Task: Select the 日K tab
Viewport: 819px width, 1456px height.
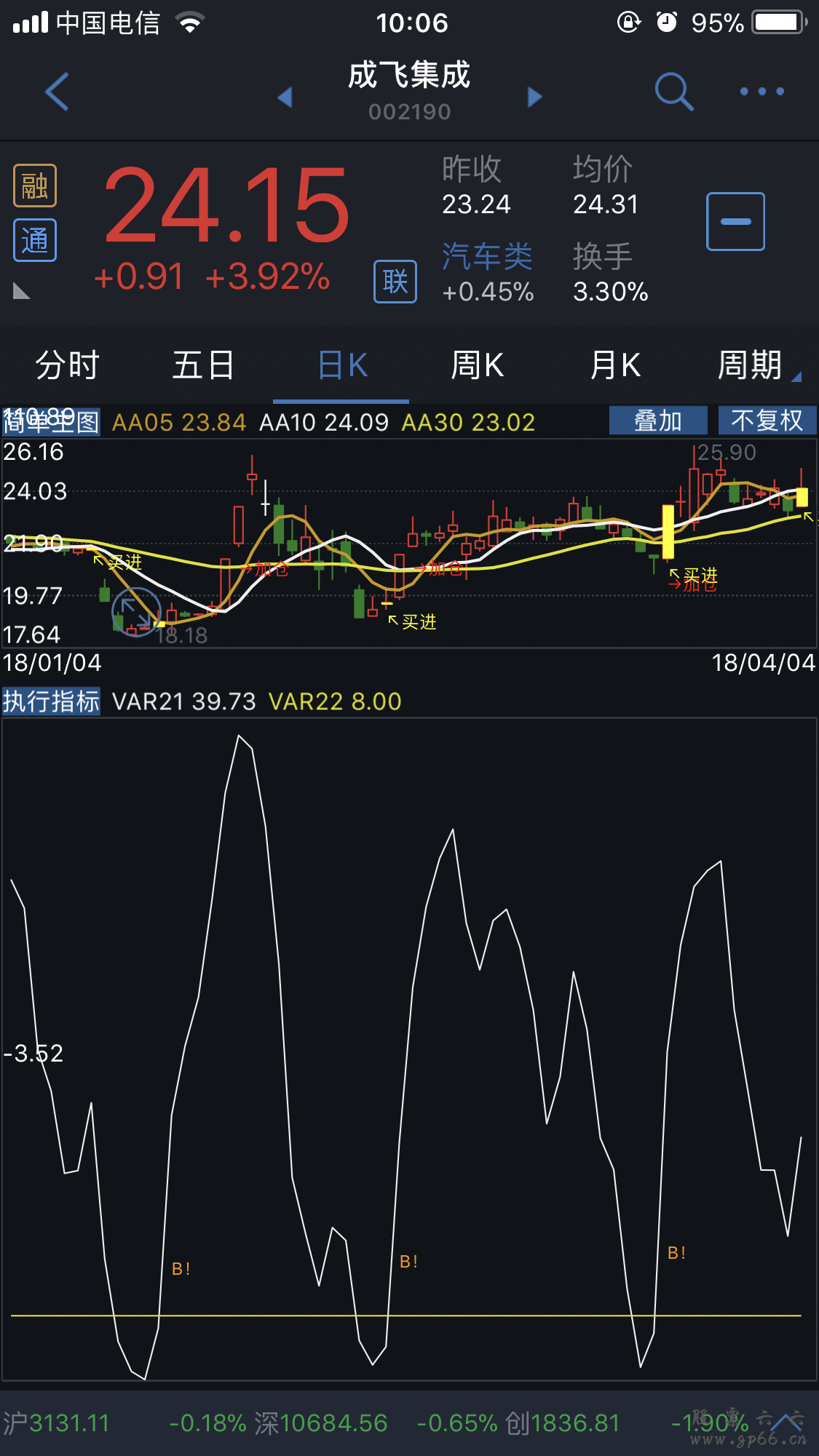Action: tap(342, 365)
